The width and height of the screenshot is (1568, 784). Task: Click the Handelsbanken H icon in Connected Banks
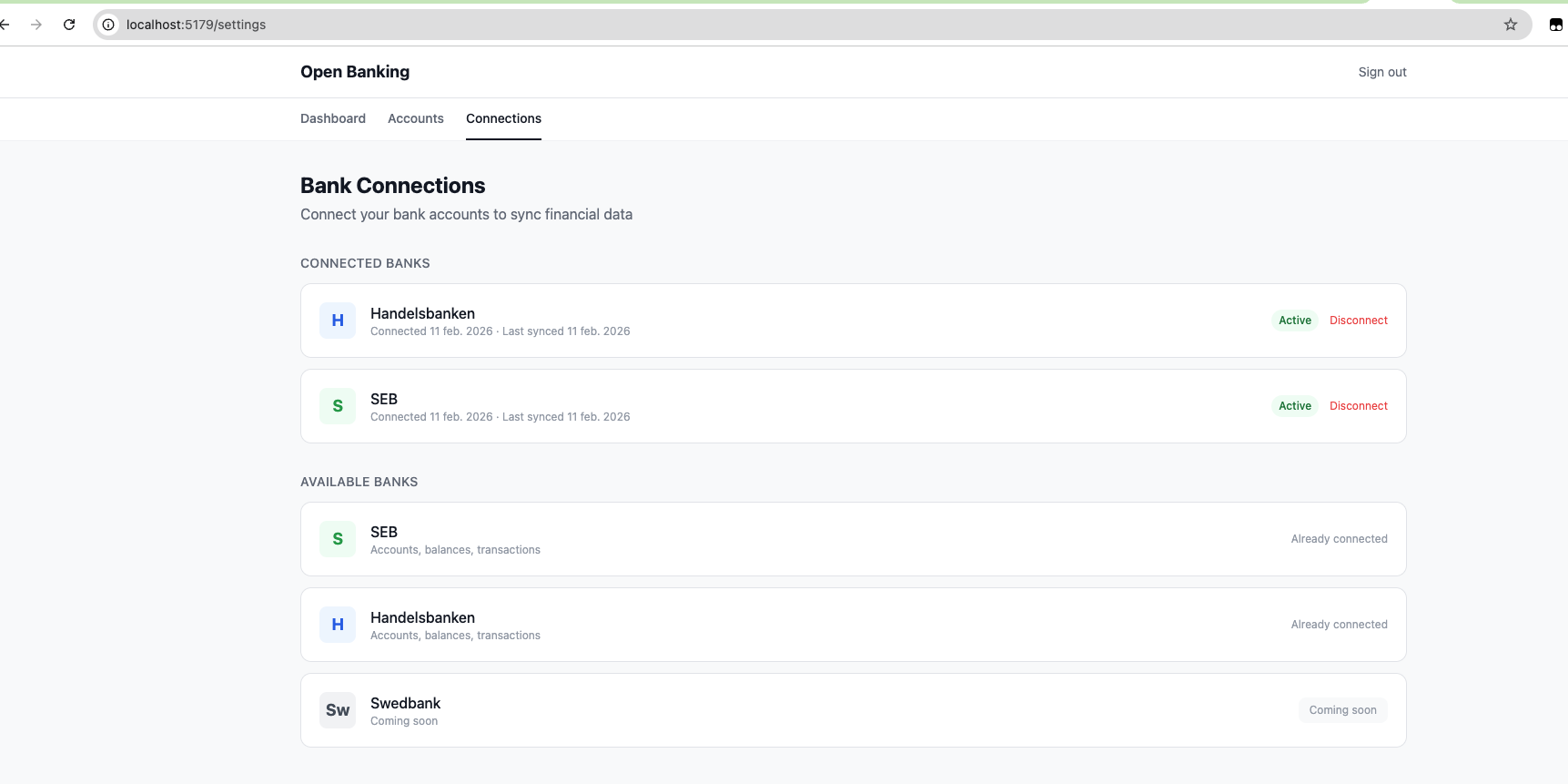coord(338,321)
